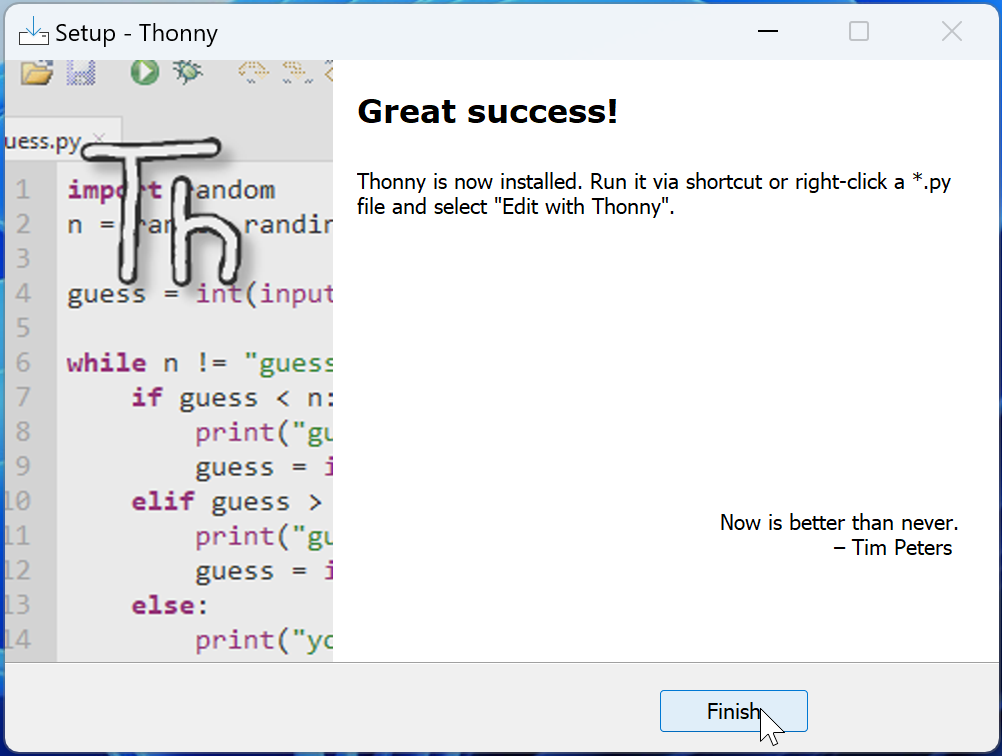
Task: Click the else: statement on line 13
Action: click(x=170, y=605)
